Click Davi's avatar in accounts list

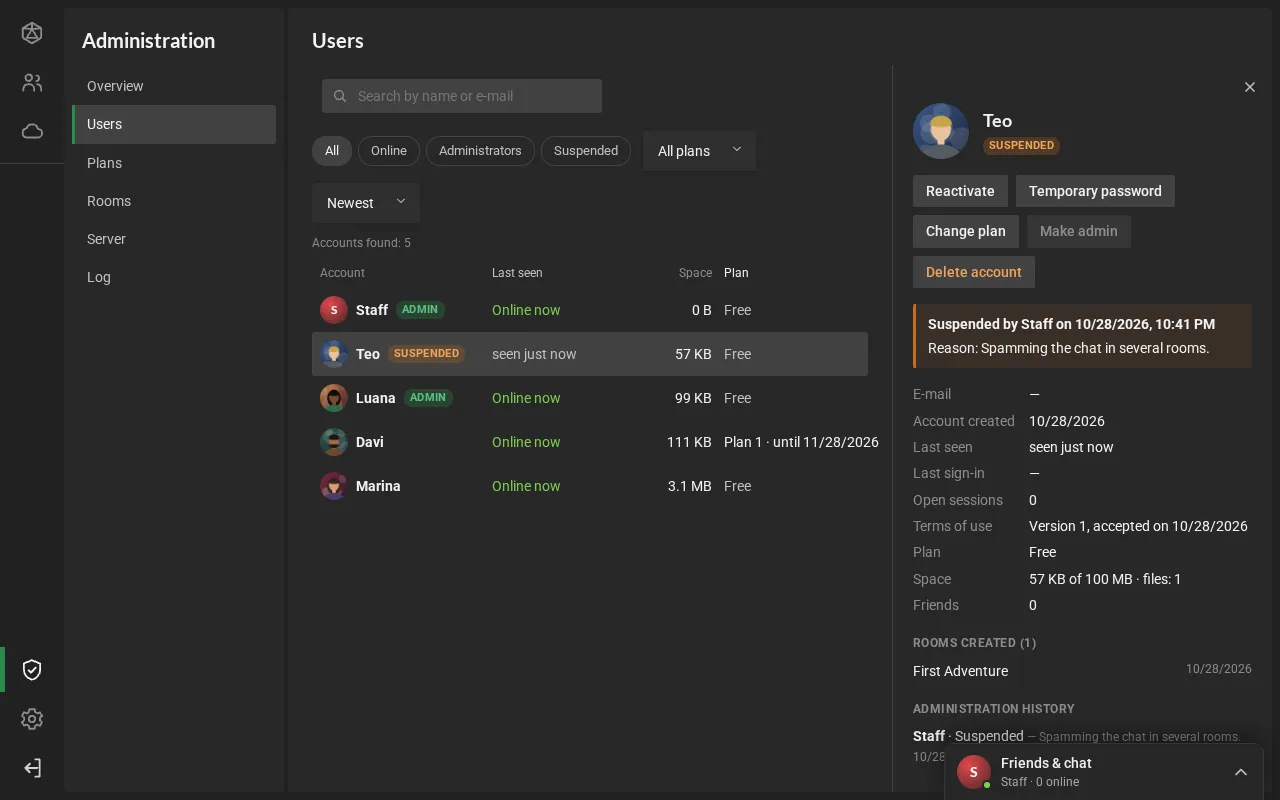pyautogui.click(x=334, y=442)
